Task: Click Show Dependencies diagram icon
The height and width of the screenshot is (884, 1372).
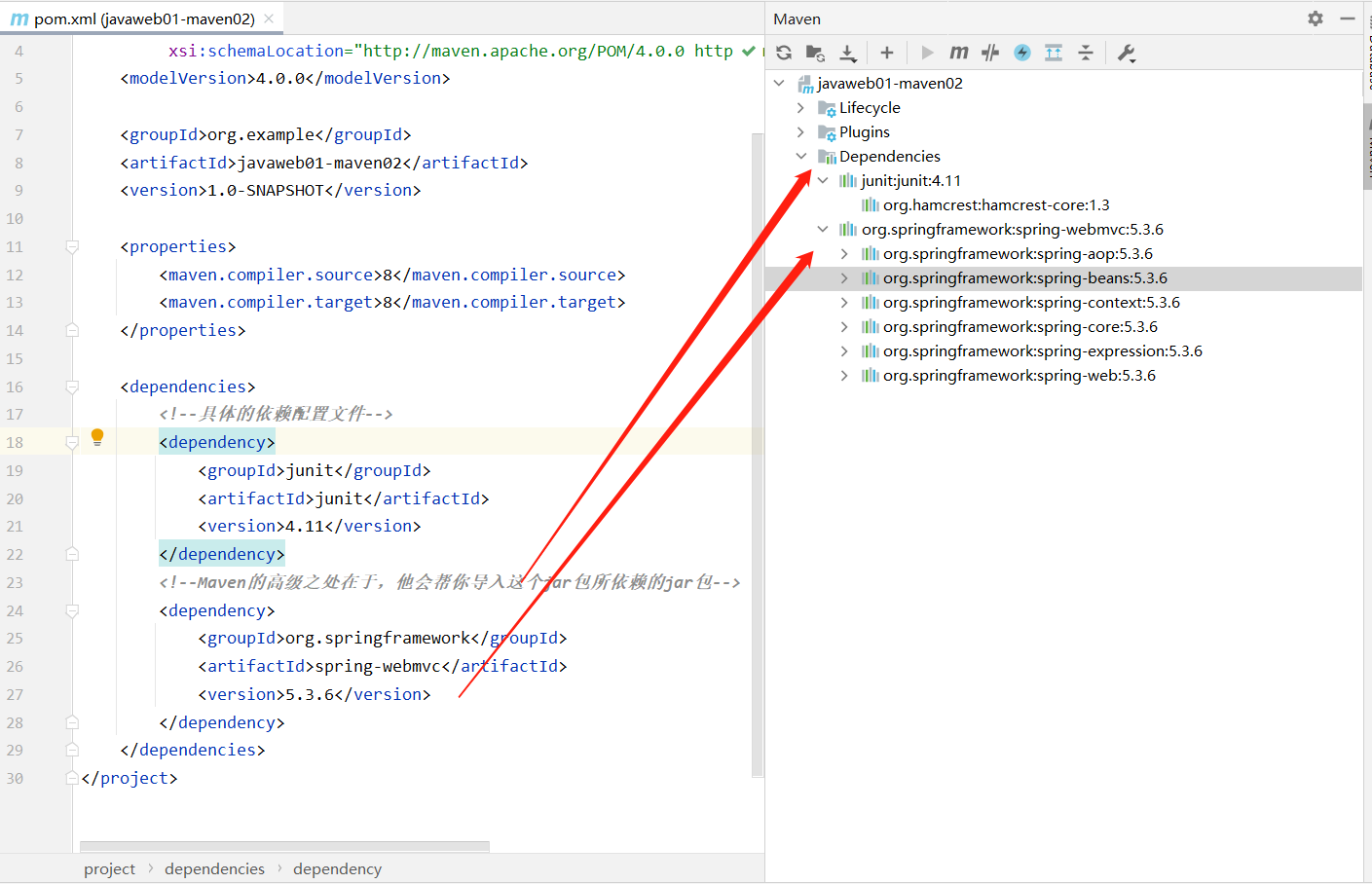Action: (x=1054, y=53)
